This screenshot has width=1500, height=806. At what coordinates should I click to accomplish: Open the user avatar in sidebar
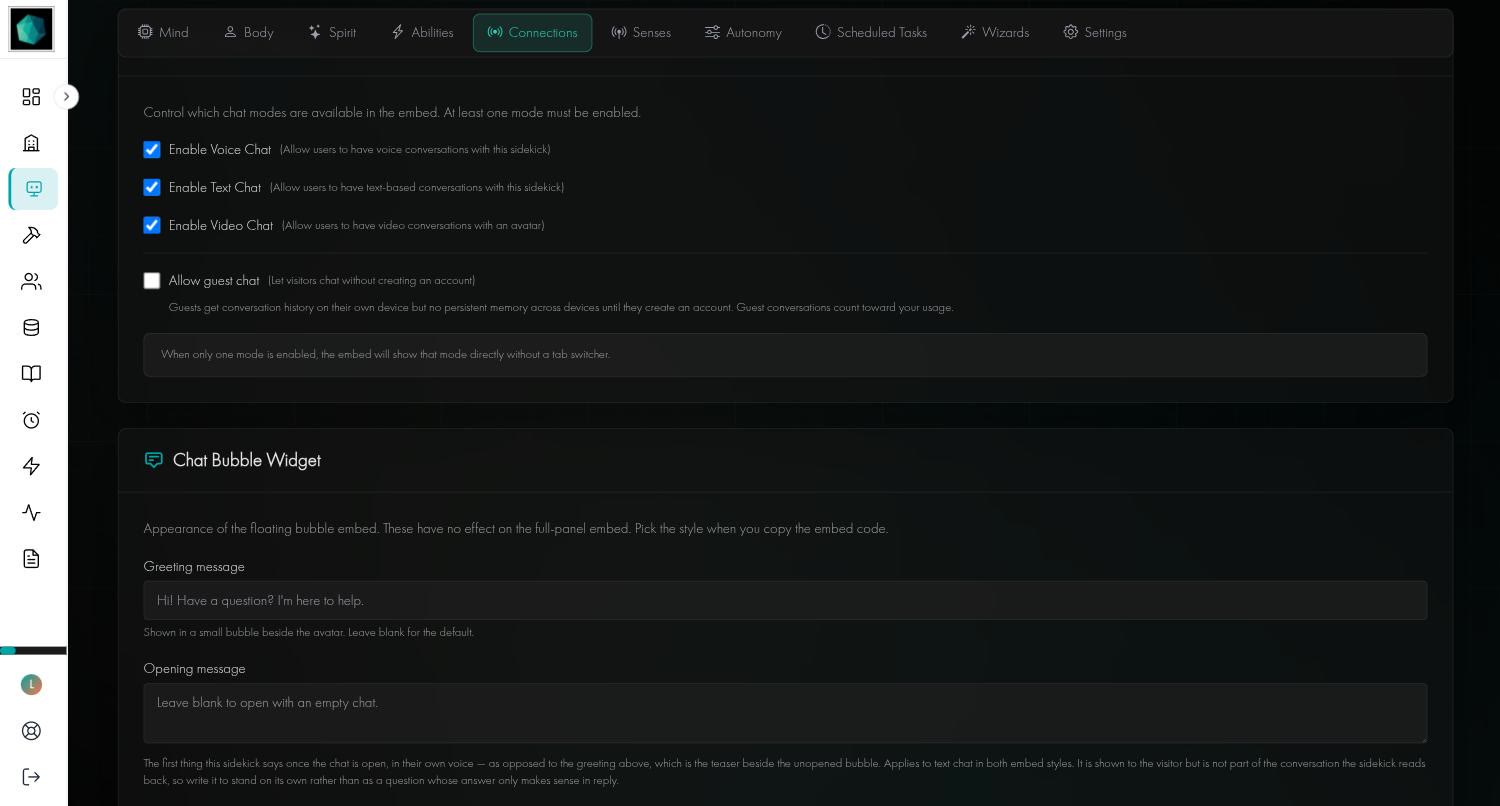click(31, 685)
